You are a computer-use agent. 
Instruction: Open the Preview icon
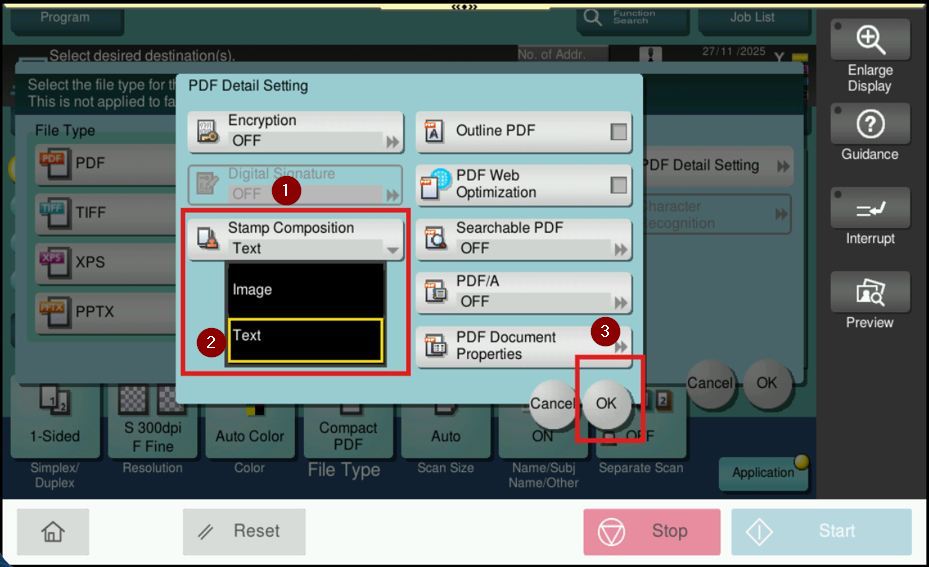pos(870,292)
